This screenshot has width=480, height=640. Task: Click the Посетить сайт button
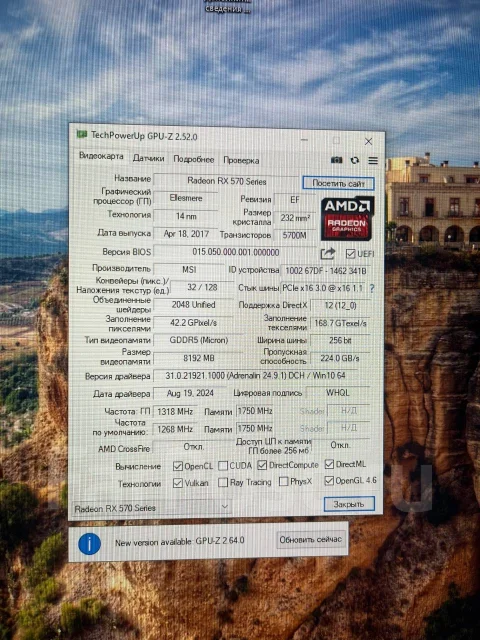338,183
